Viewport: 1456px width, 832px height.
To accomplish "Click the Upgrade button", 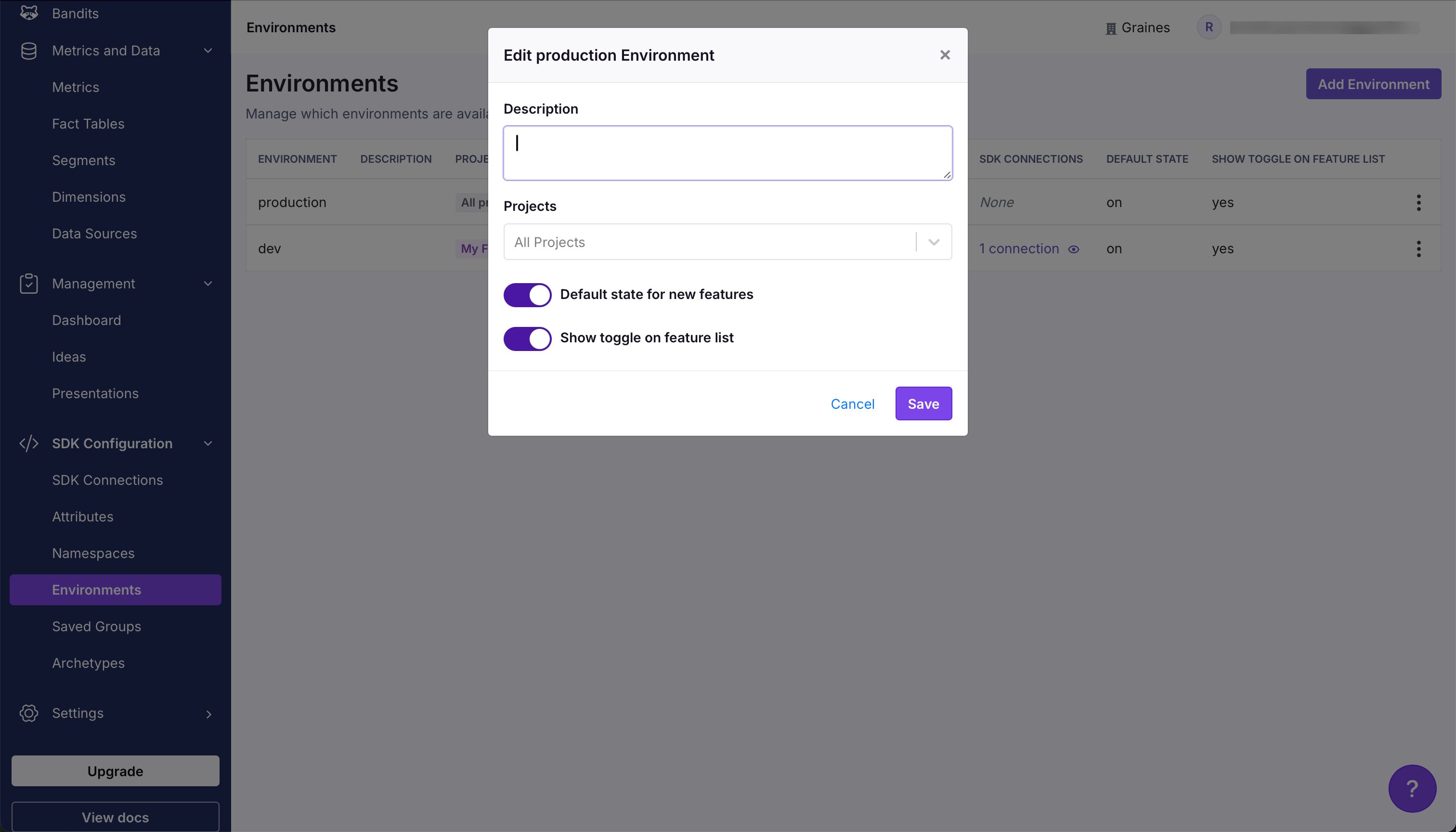I will tap(115, 771).
